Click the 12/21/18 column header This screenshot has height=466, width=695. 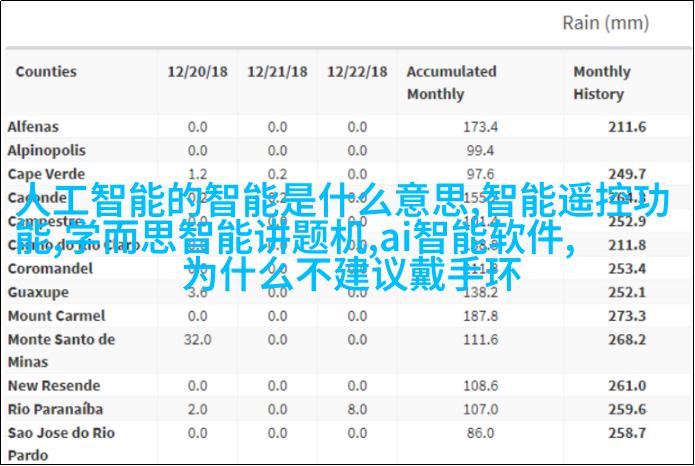276,72
